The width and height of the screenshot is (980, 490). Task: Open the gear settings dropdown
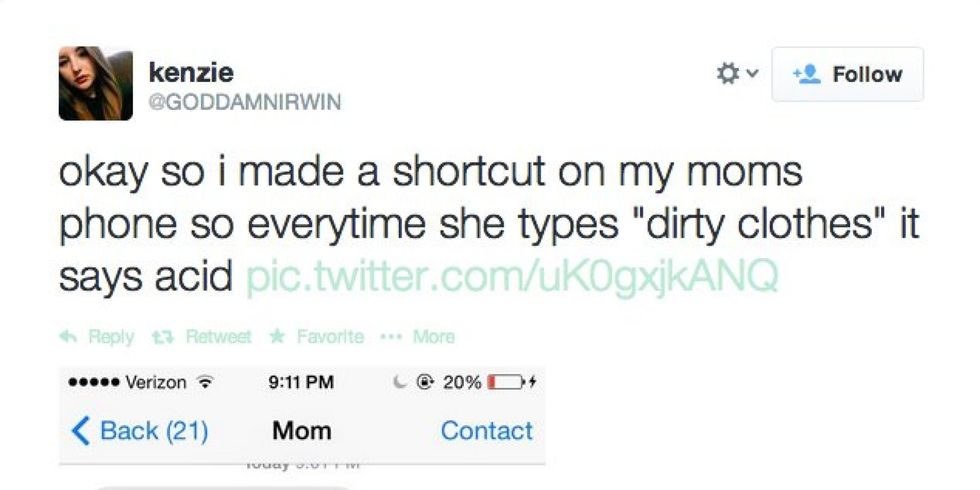[x=737, y=74]
